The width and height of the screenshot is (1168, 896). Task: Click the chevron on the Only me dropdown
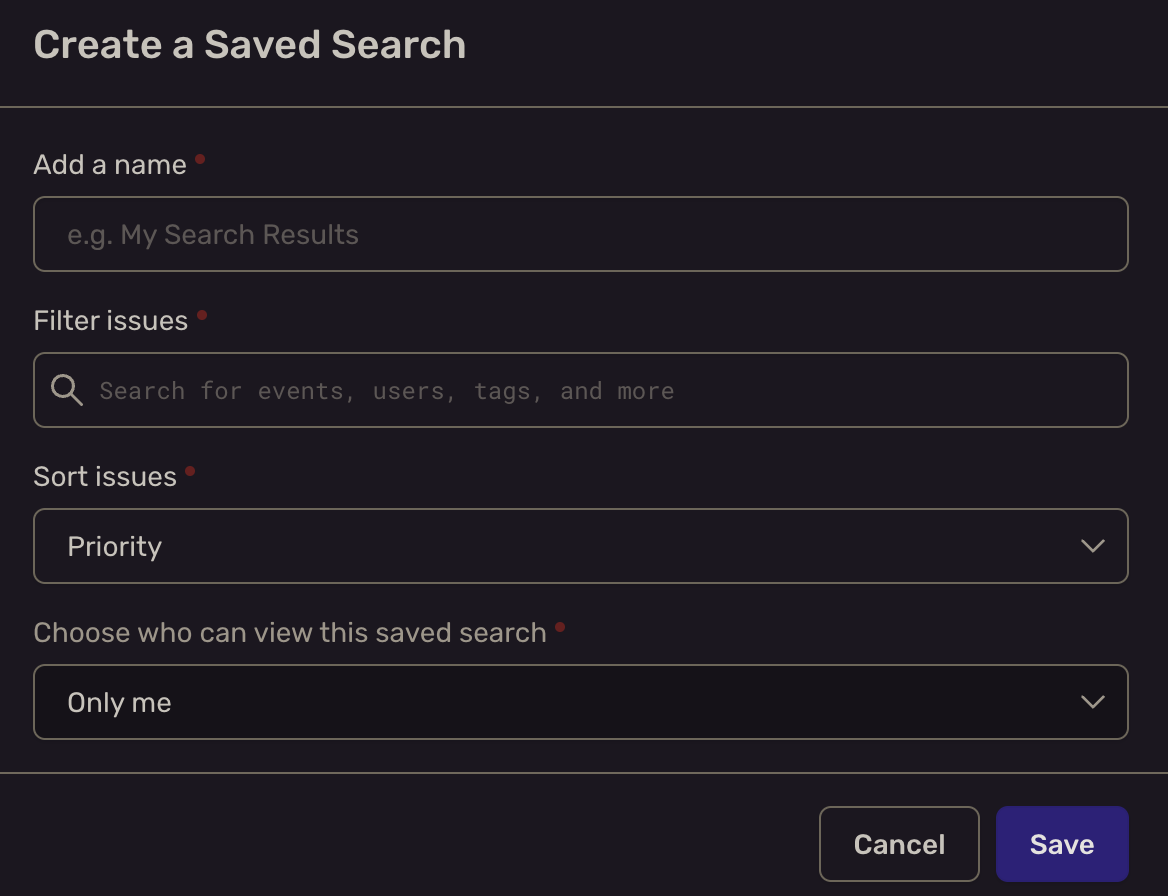1093,701
